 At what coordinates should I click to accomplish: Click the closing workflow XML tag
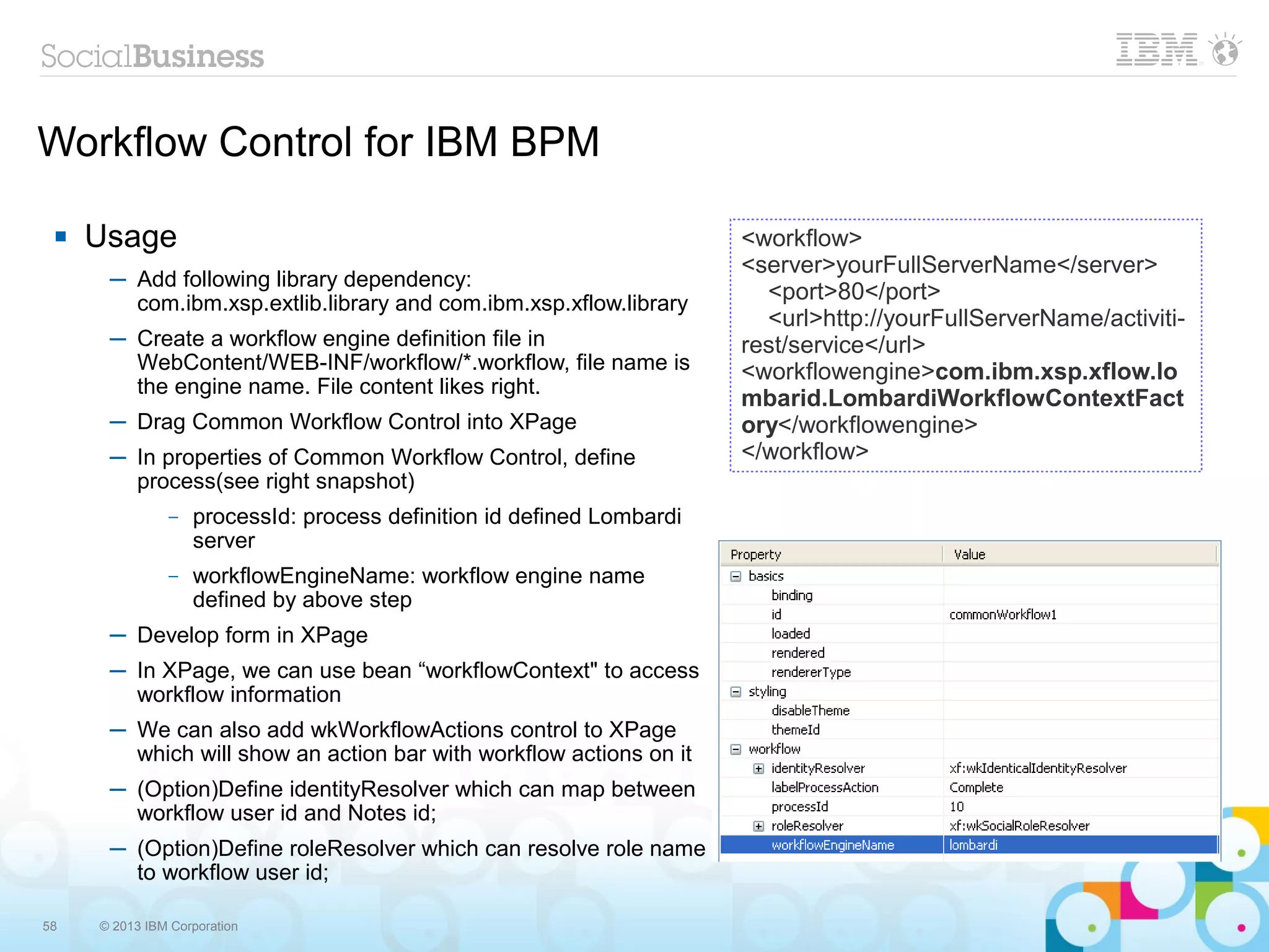(x=805, y=452)
